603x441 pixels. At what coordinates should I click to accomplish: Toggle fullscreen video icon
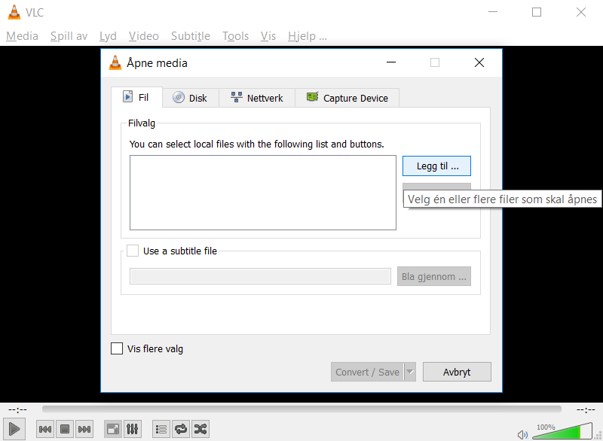pyautogui.click(x=113, y=429)
